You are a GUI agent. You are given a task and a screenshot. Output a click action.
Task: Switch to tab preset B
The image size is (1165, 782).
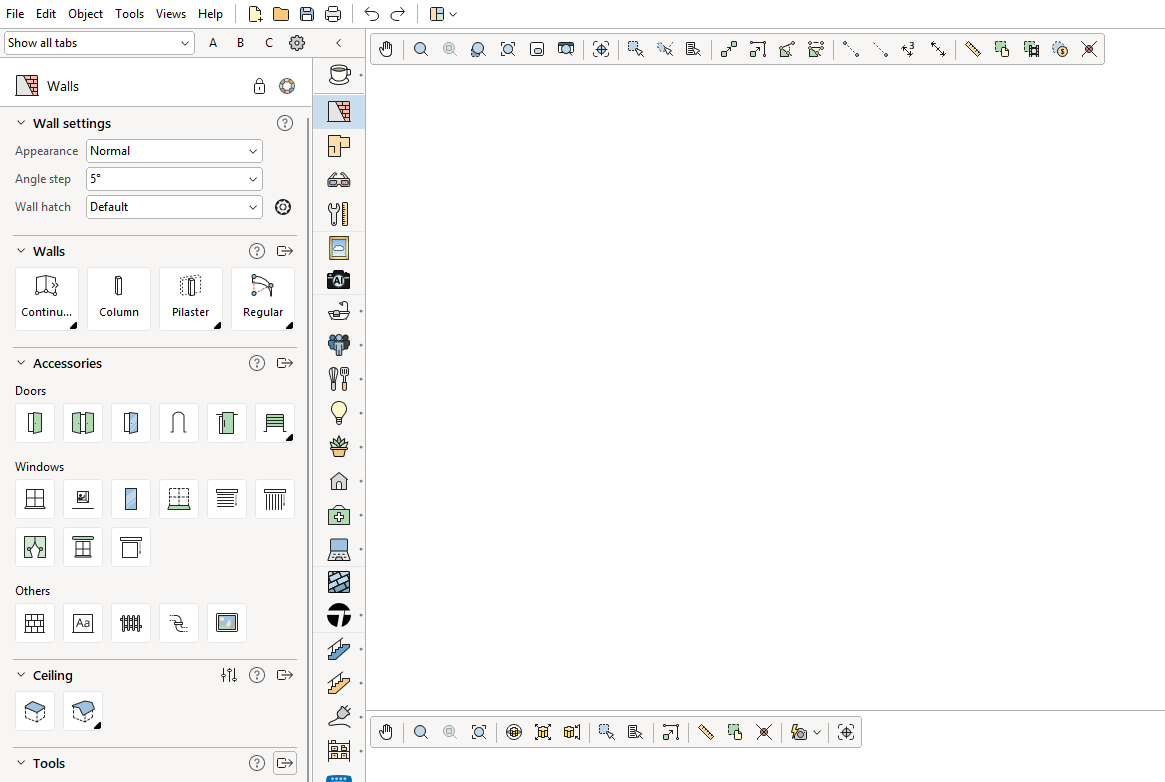point(241,43)
